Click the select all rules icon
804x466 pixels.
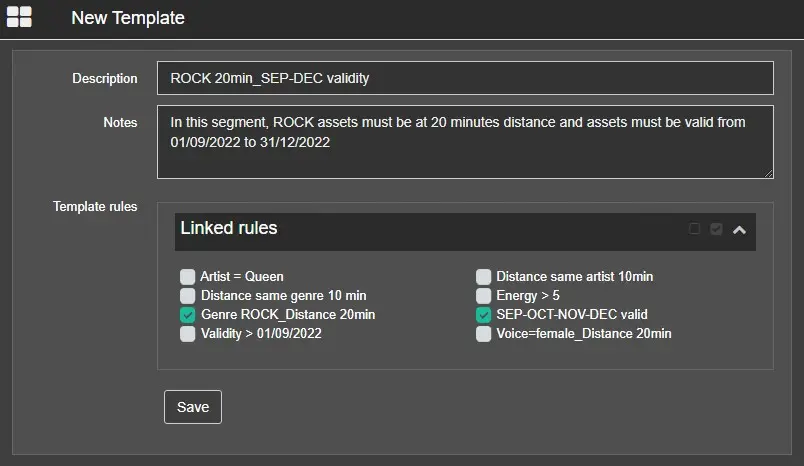[x=716, y=229]
